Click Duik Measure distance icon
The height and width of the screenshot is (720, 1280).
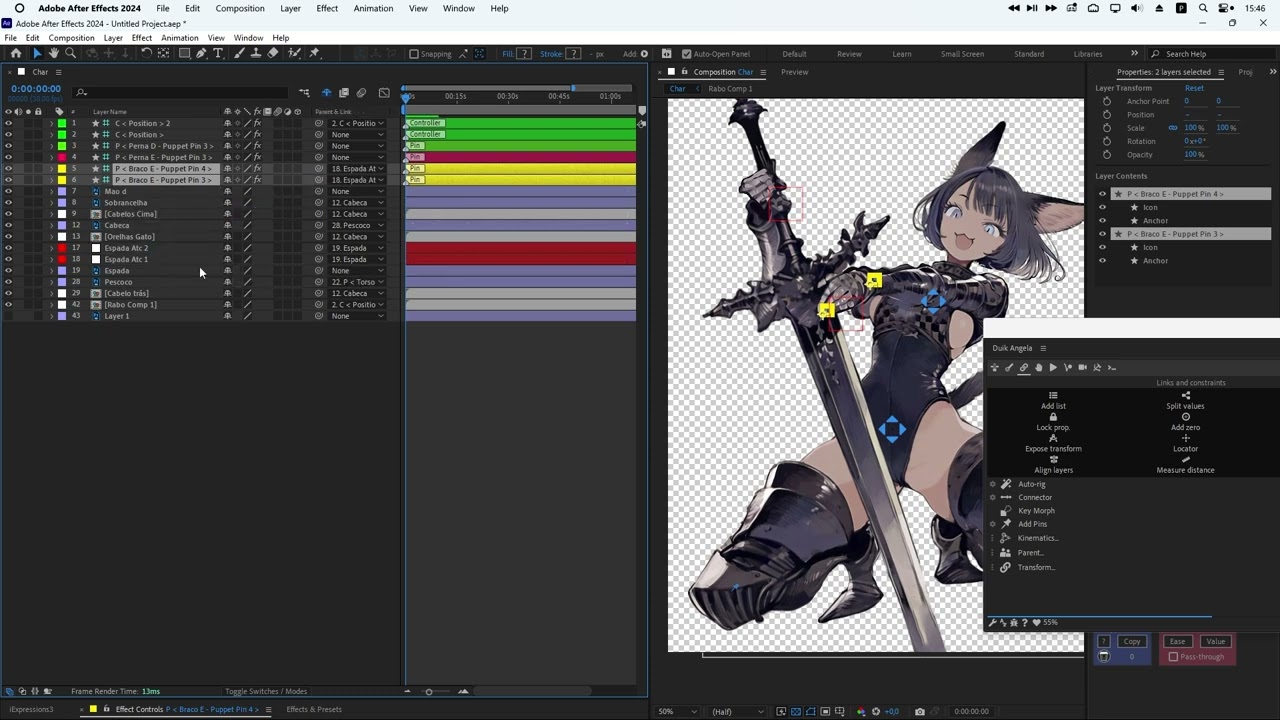pos(1186,460)
